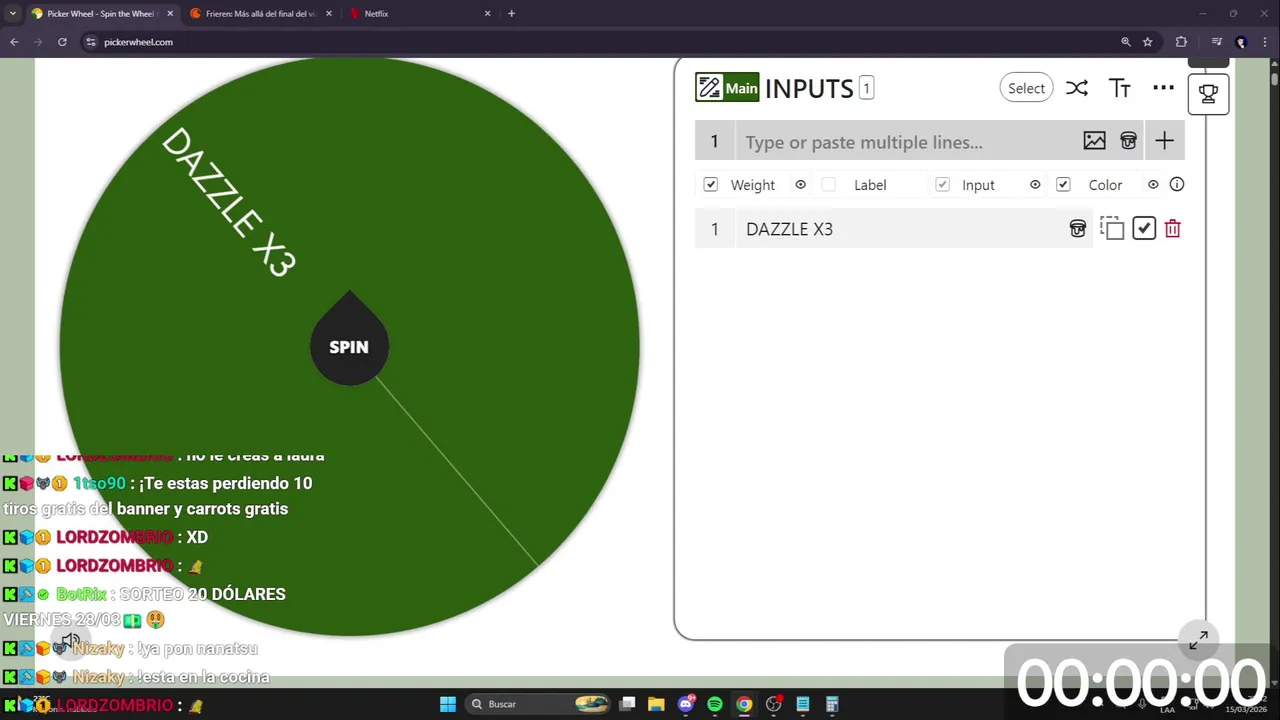Switch to the Frieren browser tab
1280x720 pixels.
[x=260, y=14]
